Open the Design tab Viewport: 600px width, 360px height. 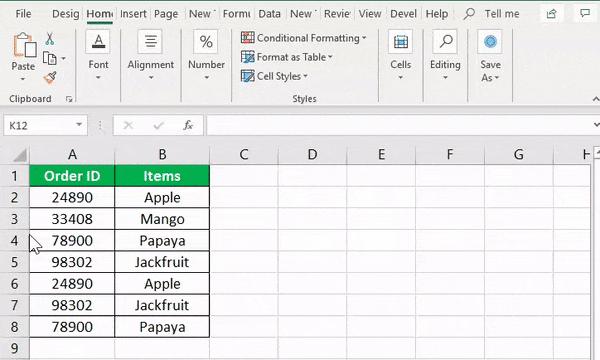(x=65, y=14)
